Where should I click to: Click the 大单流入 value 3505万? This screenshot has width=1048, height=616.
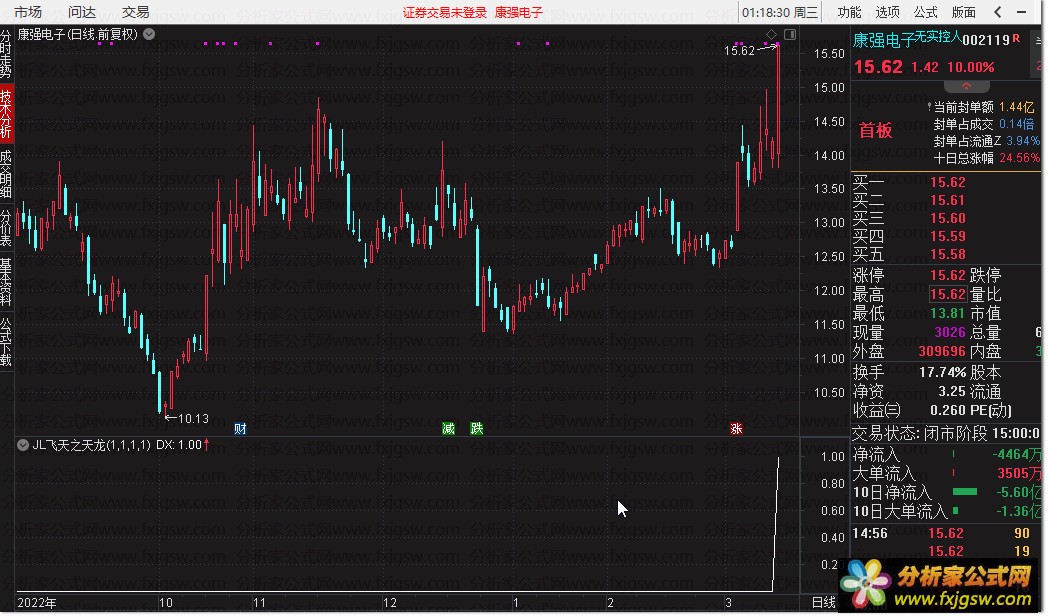point(1018,474)
